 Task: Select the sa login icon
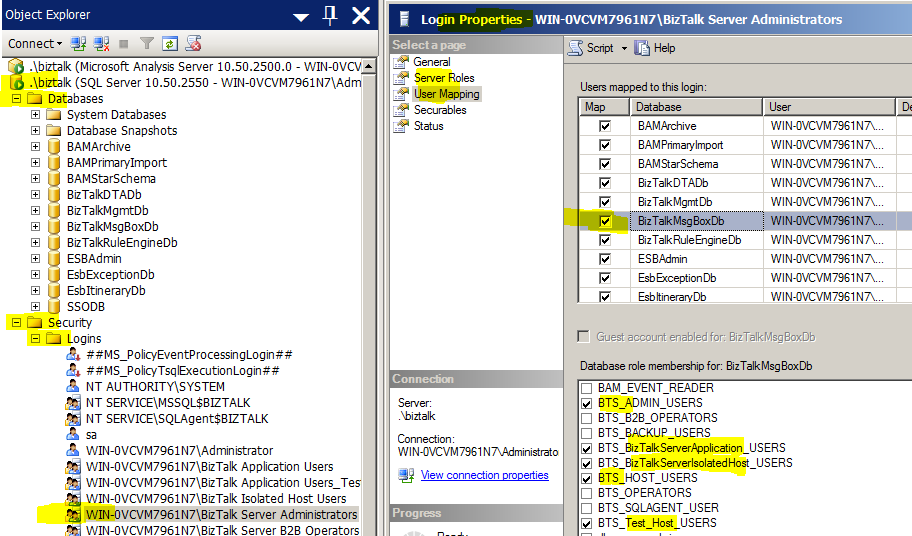click(73, 435)
